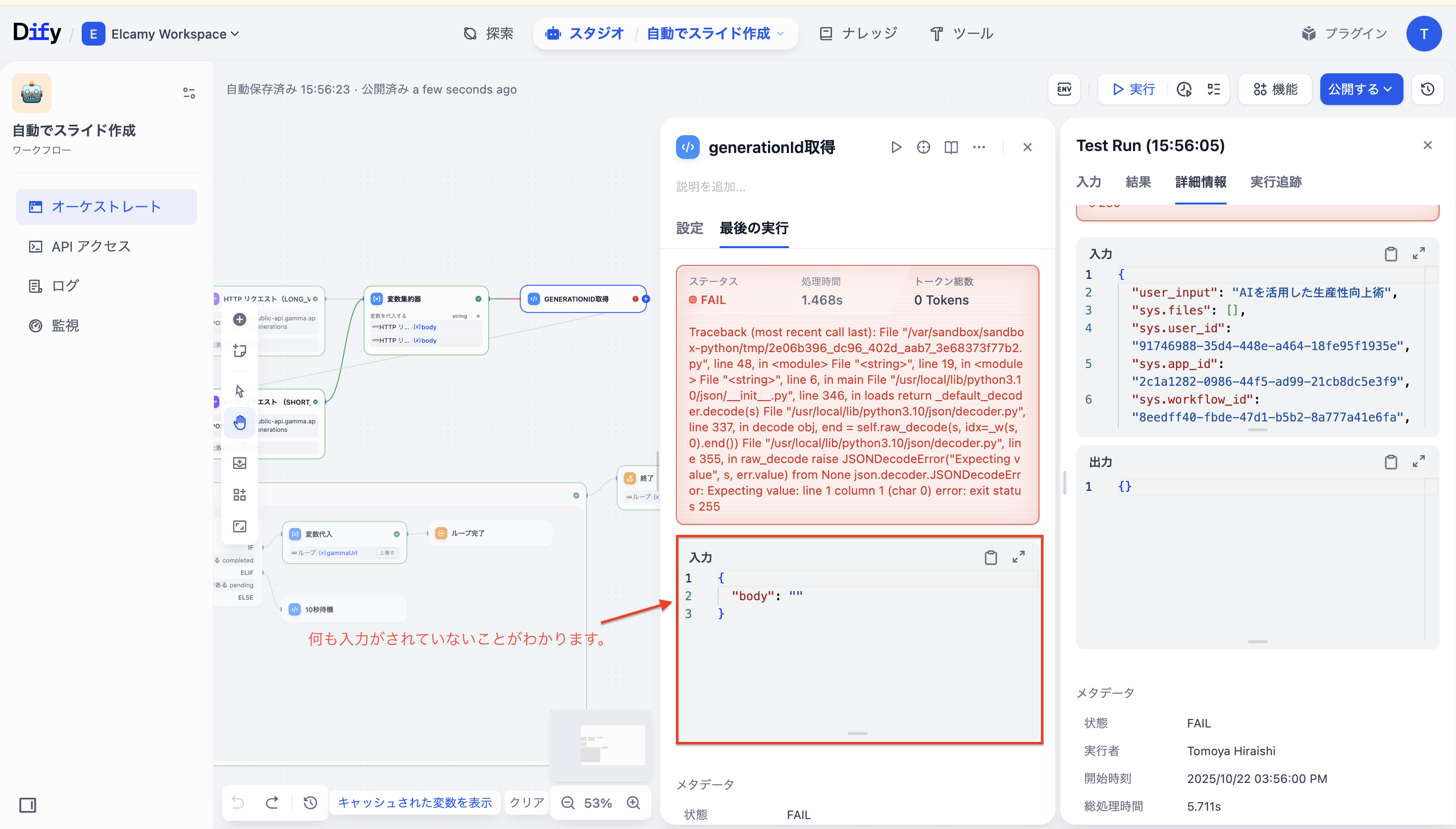Select the hand pan tool
This screenshot has width=1456, height=829.
pos(240,422)
